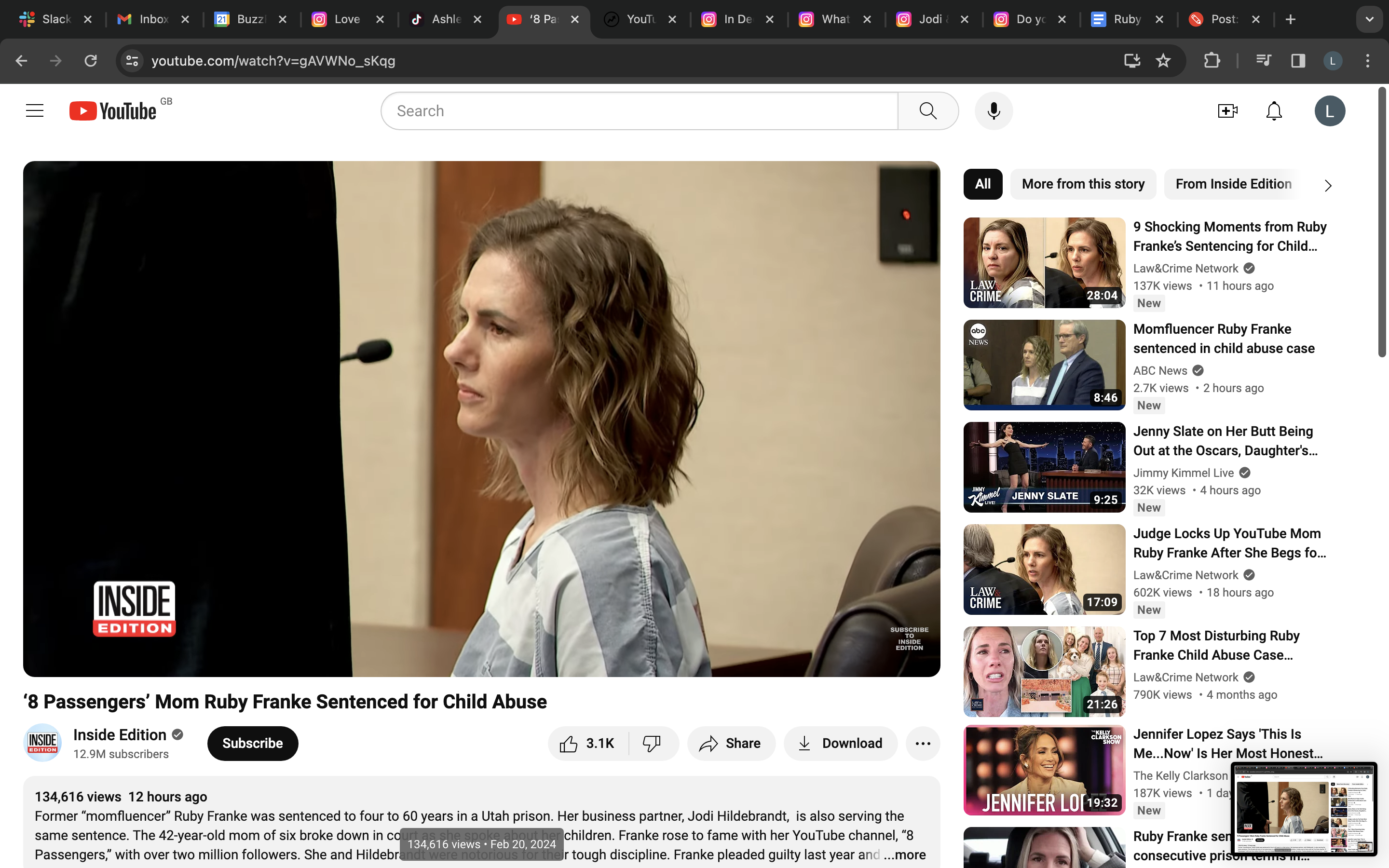Subscribe to Inside Edition
Image resolution: width=1389 pixels, height=868 pixels.
click(252, 743)
